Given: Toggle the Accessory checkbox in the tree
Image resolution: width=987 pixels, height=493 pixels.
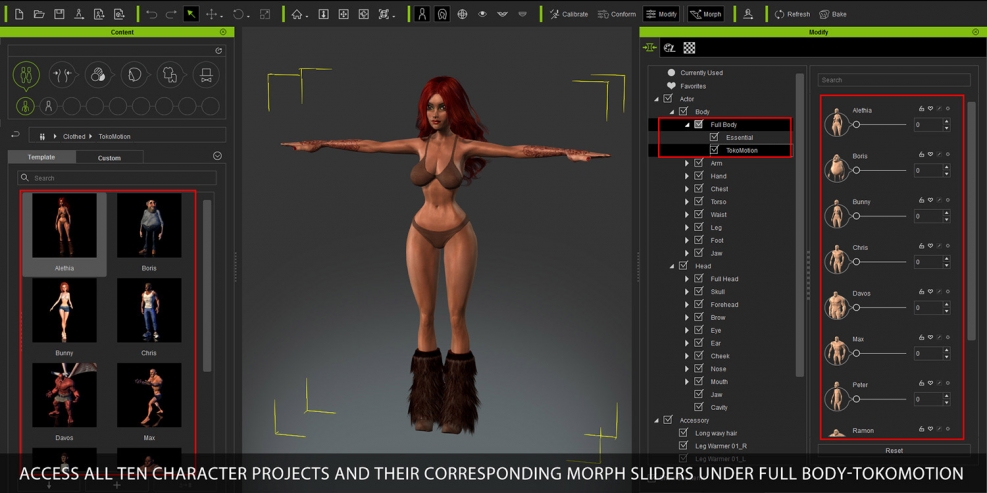Looking at the screenshot, I should pos(667,420).
